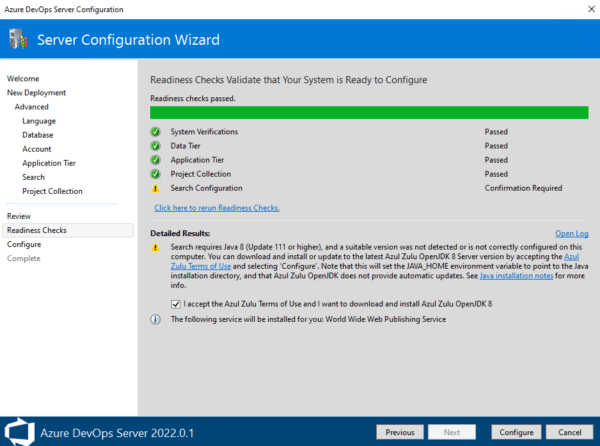Click the Configure button in footer
Screen dimensions: 600x446
pyautogui.click(x=516, y=432)
